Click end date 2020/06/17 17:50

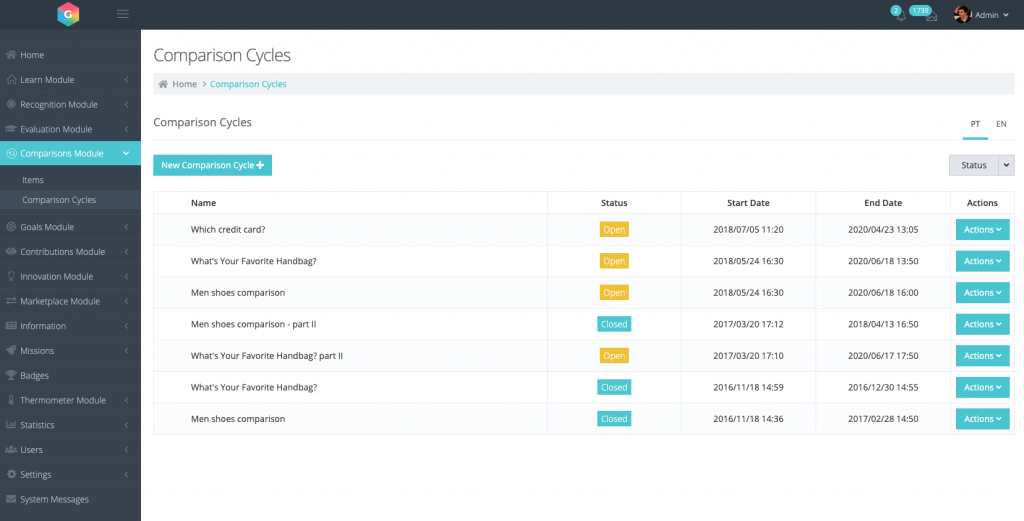point(883,356)
